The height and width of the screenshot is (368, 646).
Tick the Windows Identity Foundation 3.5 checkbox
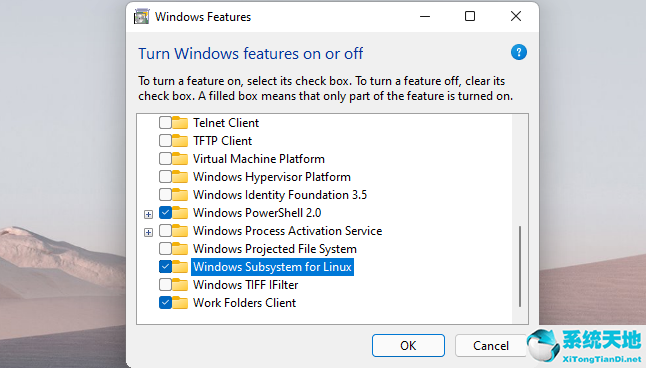(x=165, y=195)
